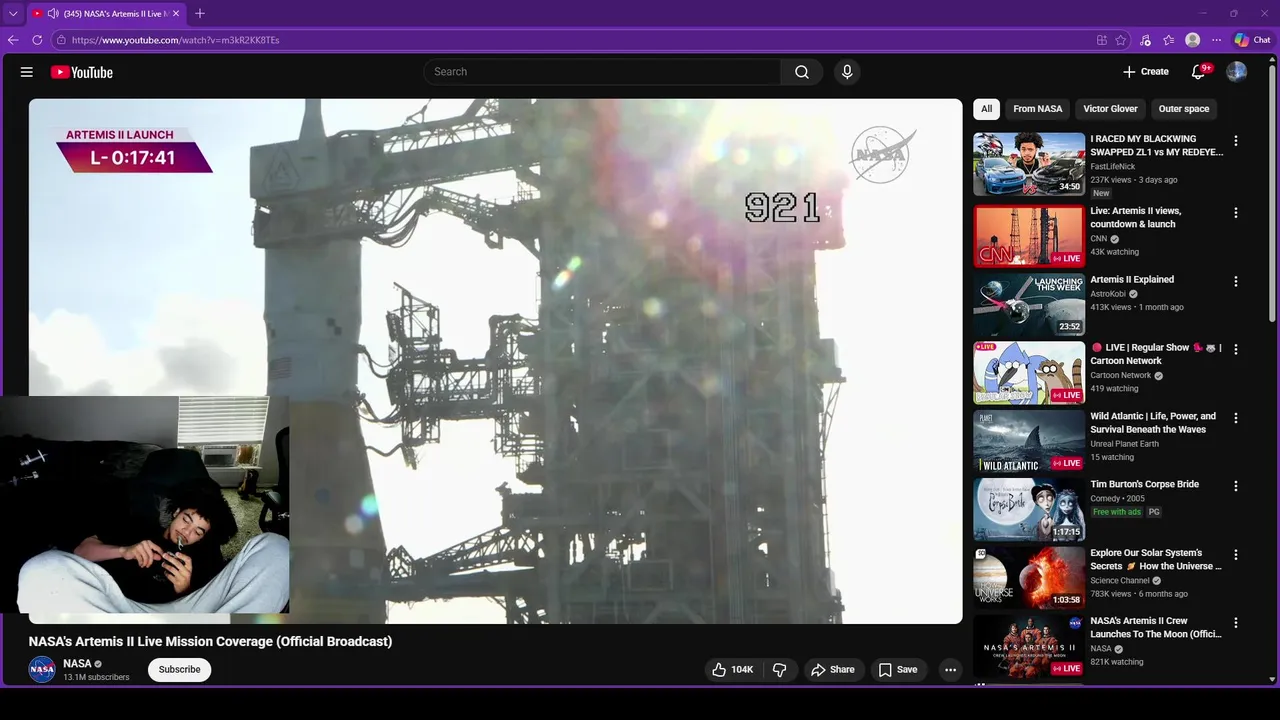The width and height of the screenshot is (1280, 720).
Task: Click Science Channel name text
Action: [x=1120, y=580]
